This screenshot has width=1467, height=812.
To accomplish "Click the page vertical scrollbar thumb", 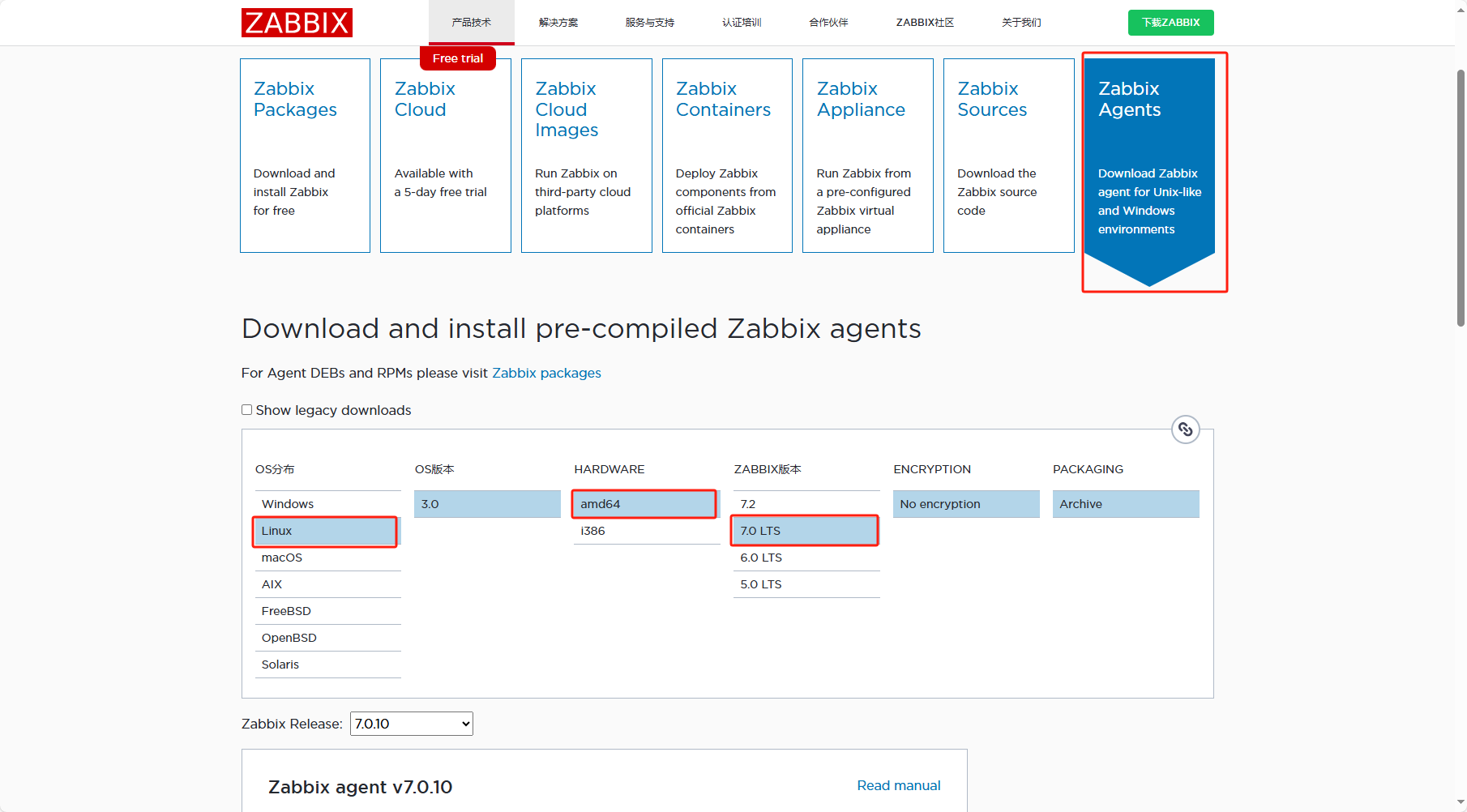I will pyautogui.click(x=1461, y=198).
